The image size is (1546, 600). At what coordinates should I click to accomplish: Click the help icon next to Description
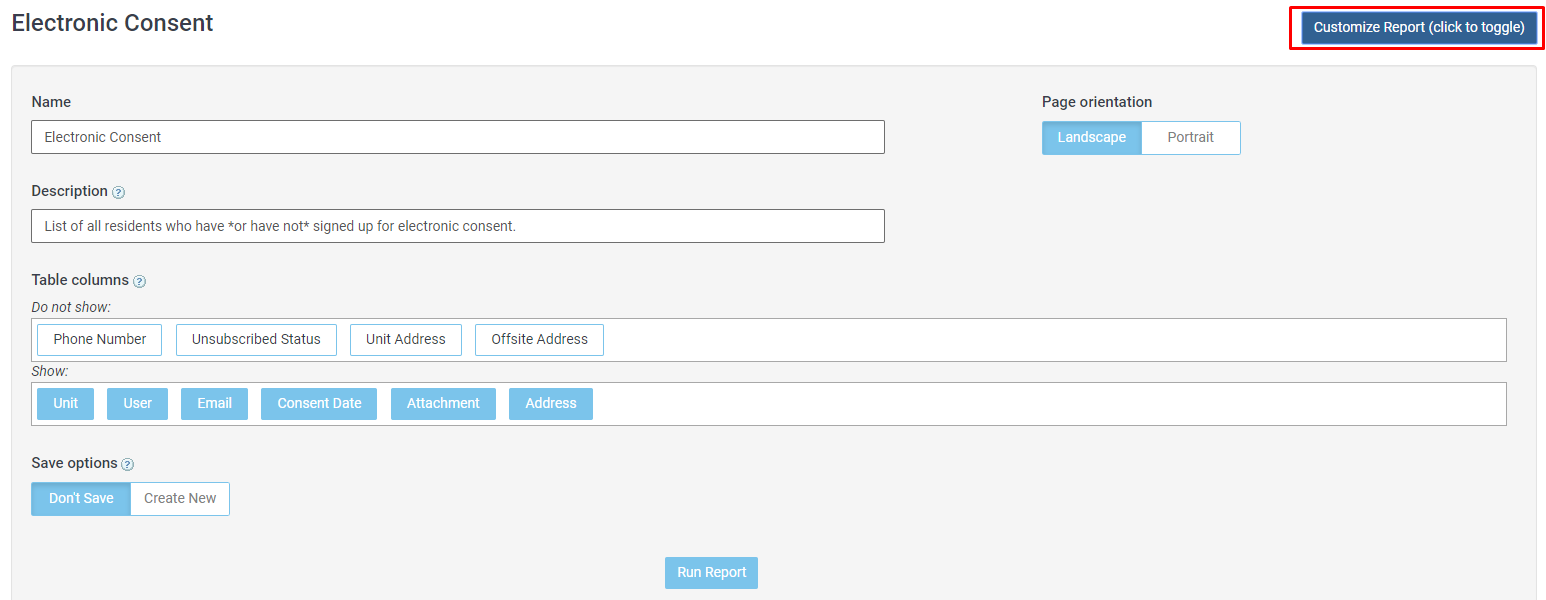[x=119, y=192]
